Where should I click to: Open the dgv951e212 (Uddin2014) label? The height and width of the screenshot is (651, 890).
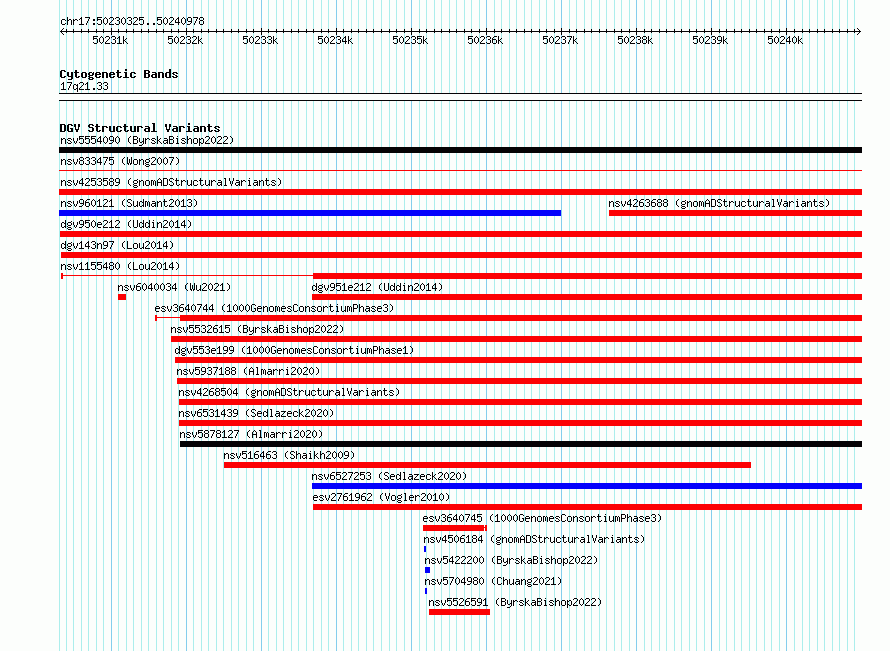tap(377, 287)
